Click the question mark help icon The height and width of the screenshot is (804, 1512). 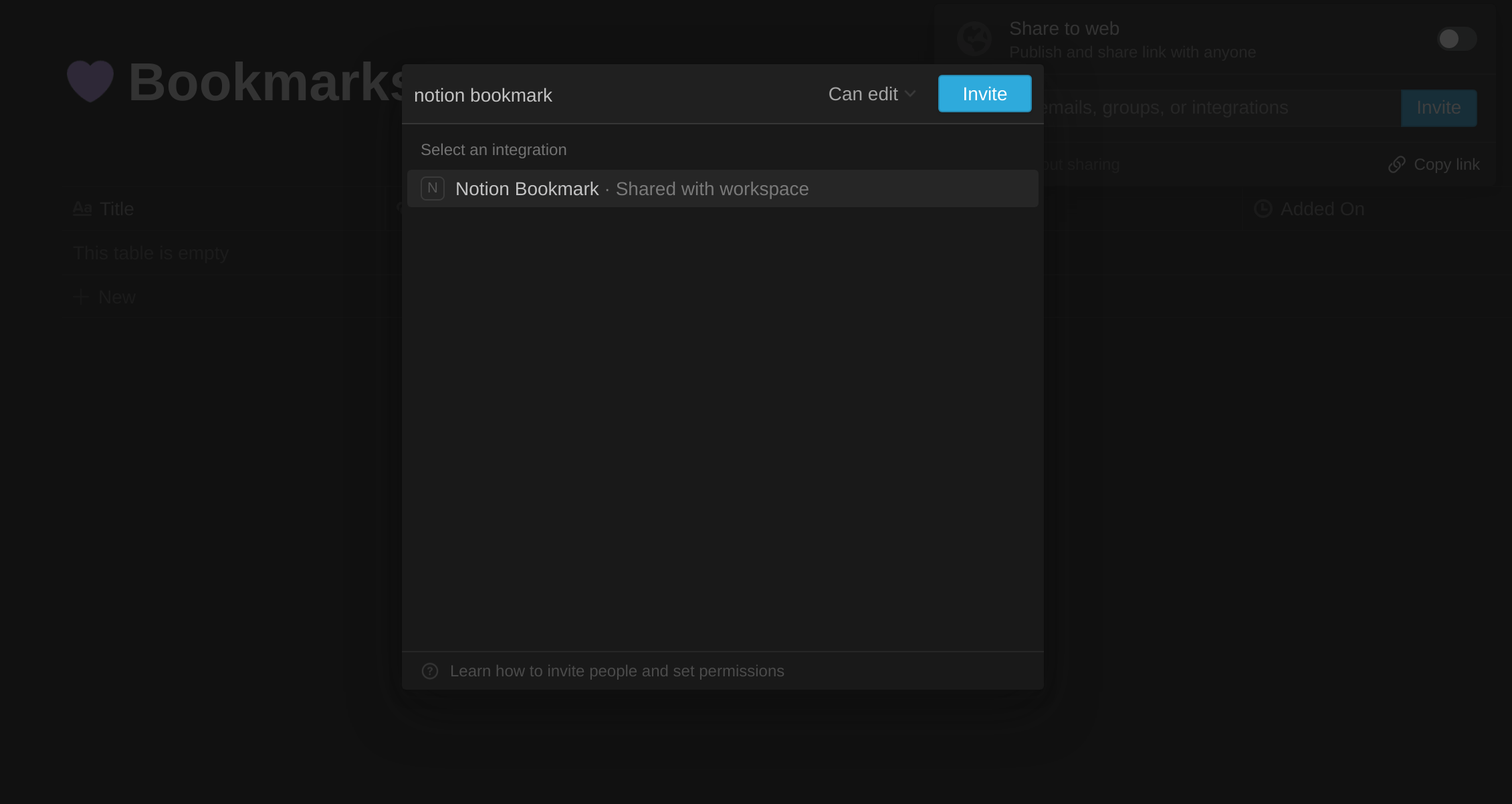[x=429, y=670]
